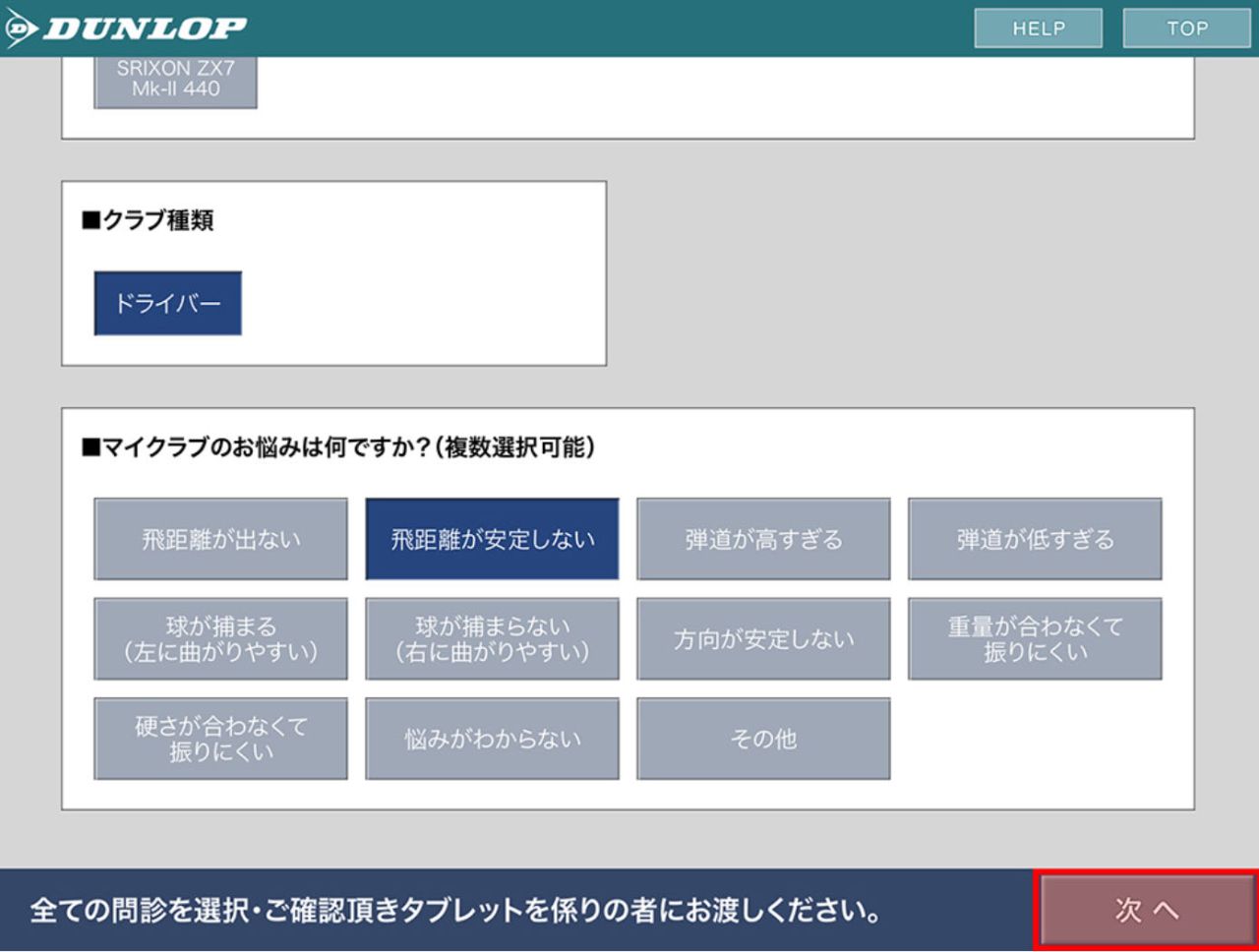Choose 悩みがわからない option
Image resolution: width=1259 pixels, height=952 pixels.
(x=492, y=739)
